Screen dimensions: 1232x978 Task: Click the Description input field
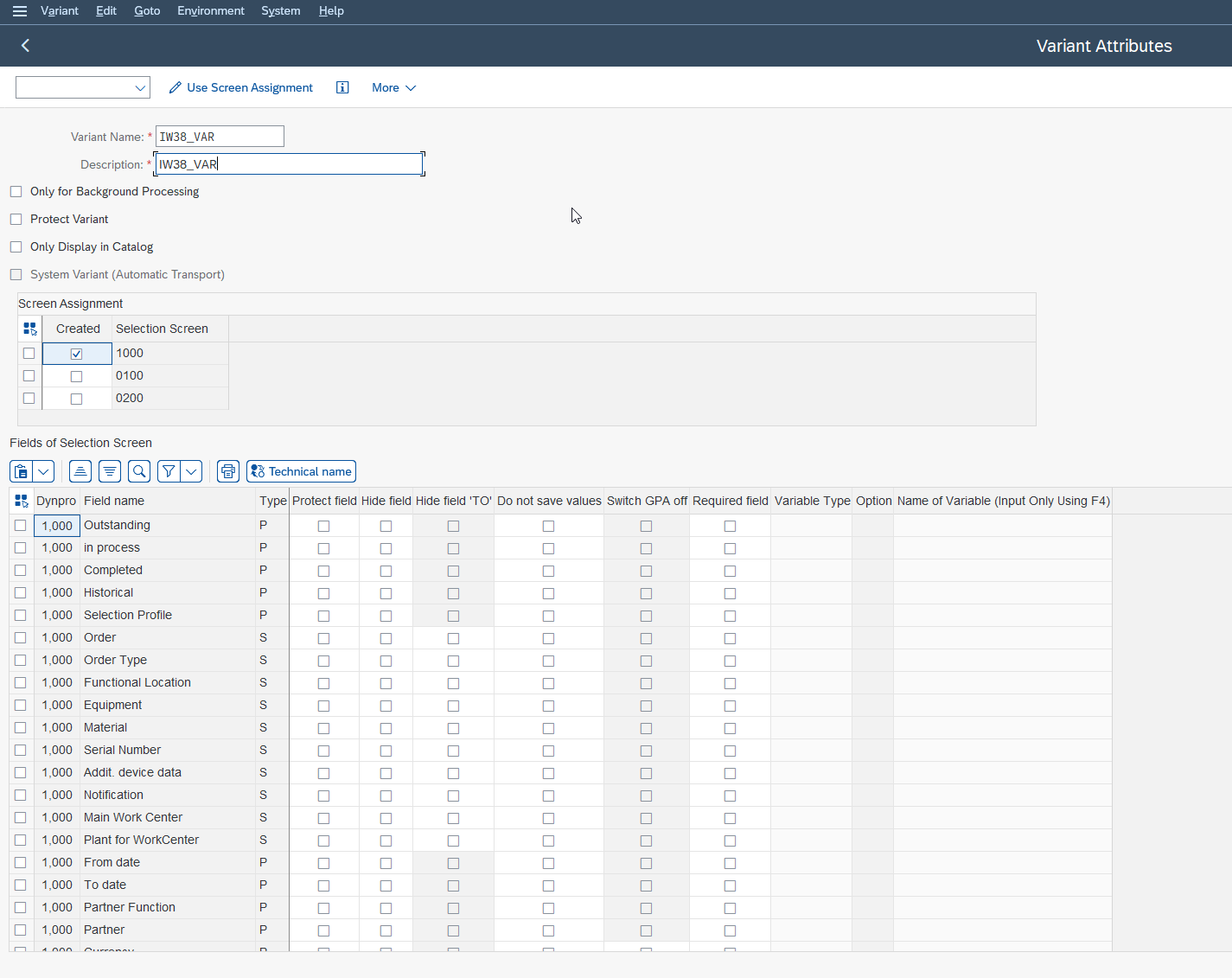tap(289, 164)
